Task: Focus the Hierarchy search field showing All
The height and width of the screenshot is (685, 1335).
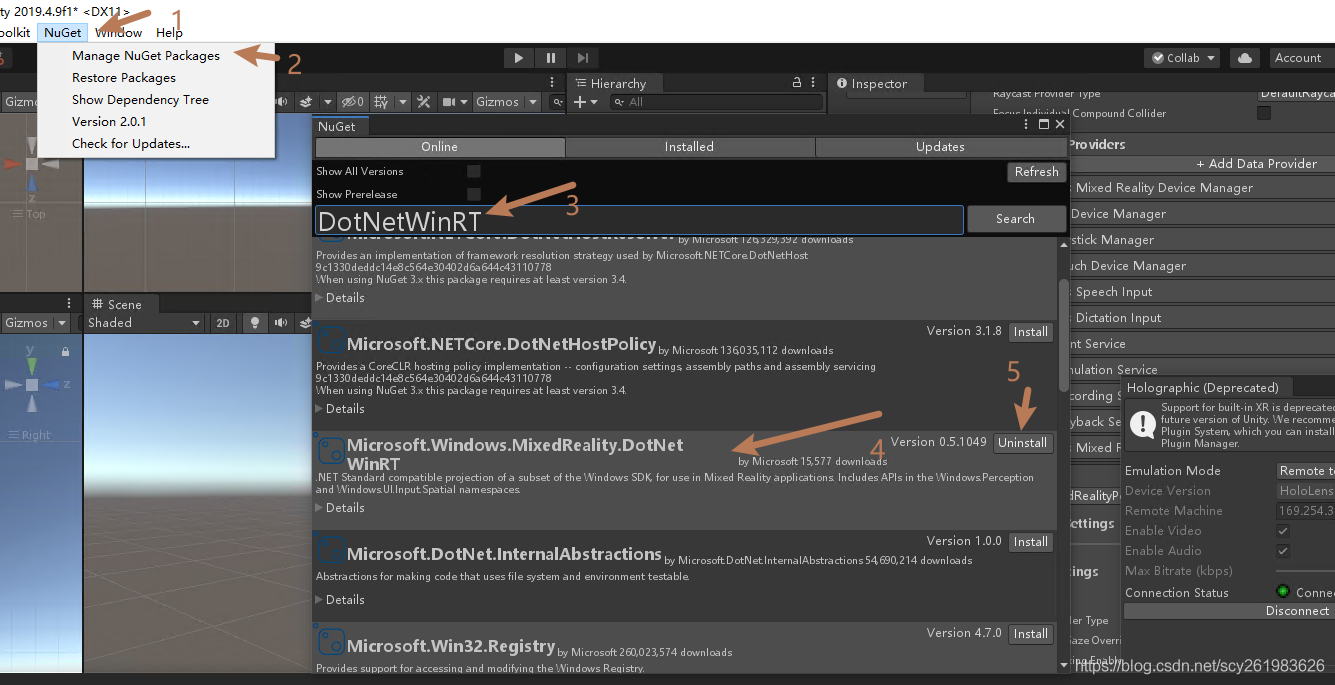Action: (716, 102)
